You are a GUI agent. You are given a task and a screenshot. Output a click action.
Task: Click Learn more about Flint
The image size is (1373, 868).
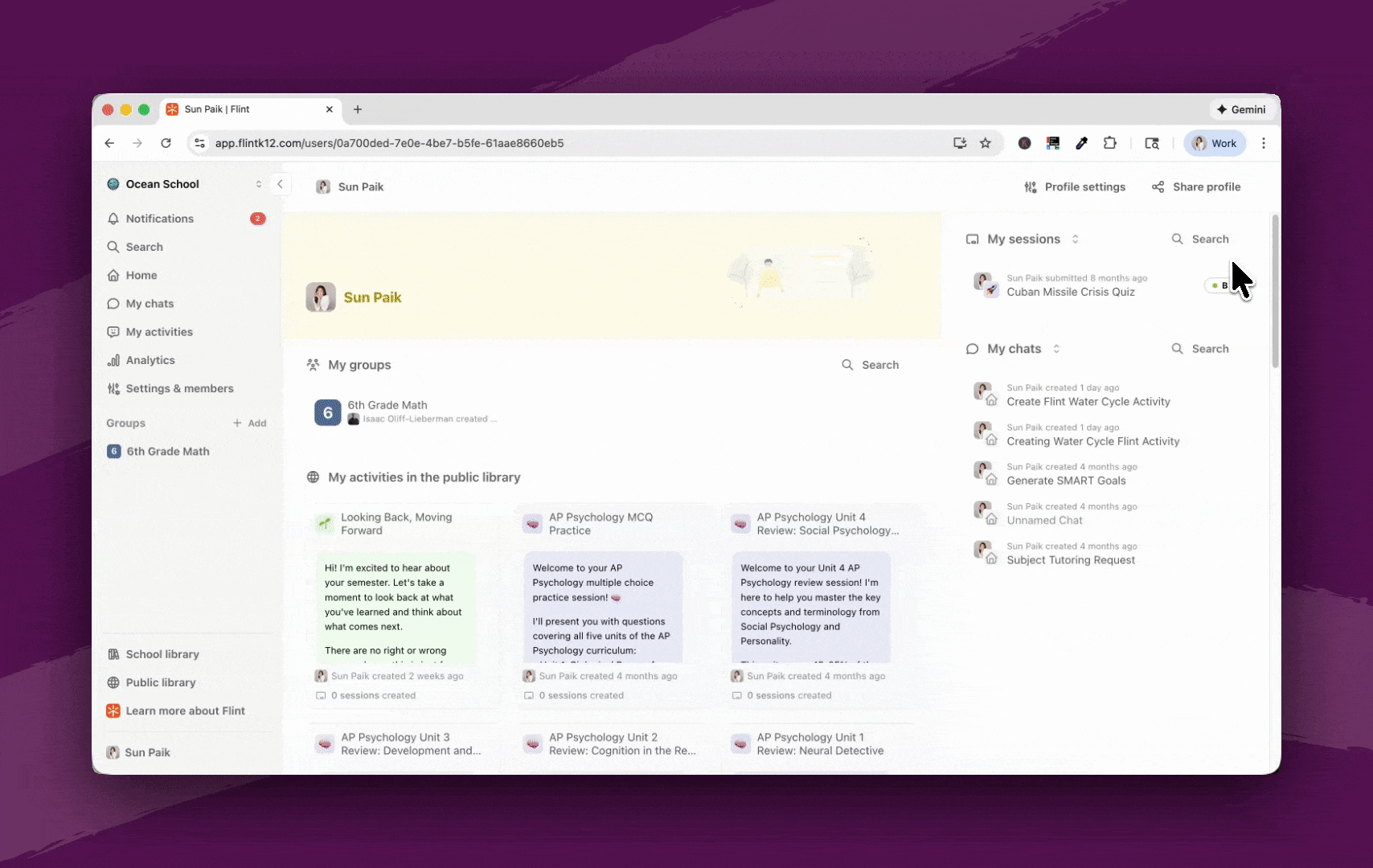click(186, 710)
